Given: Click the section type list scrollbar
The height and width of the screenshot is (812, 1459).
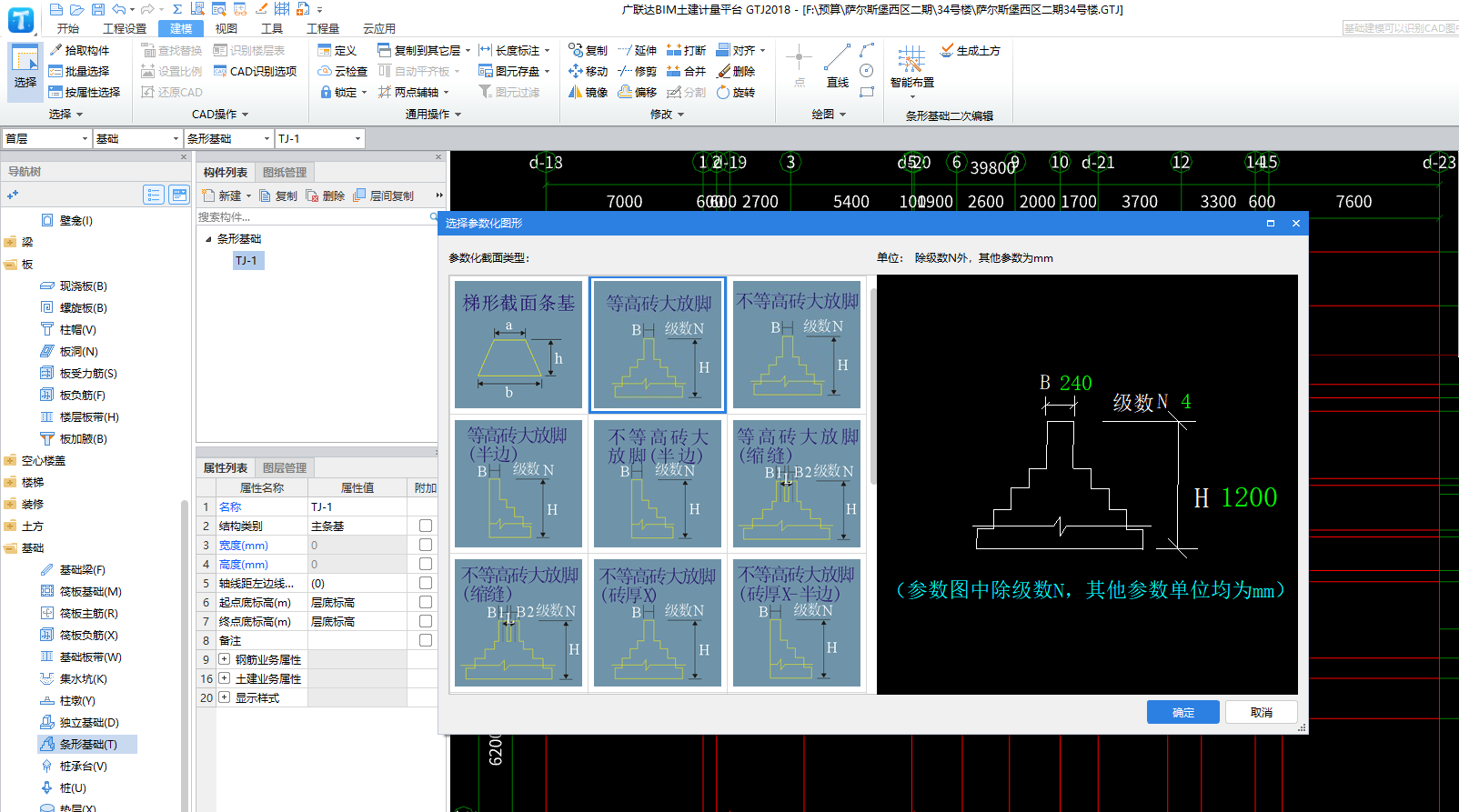Looking at the screenshot, I should click(872, 386).
